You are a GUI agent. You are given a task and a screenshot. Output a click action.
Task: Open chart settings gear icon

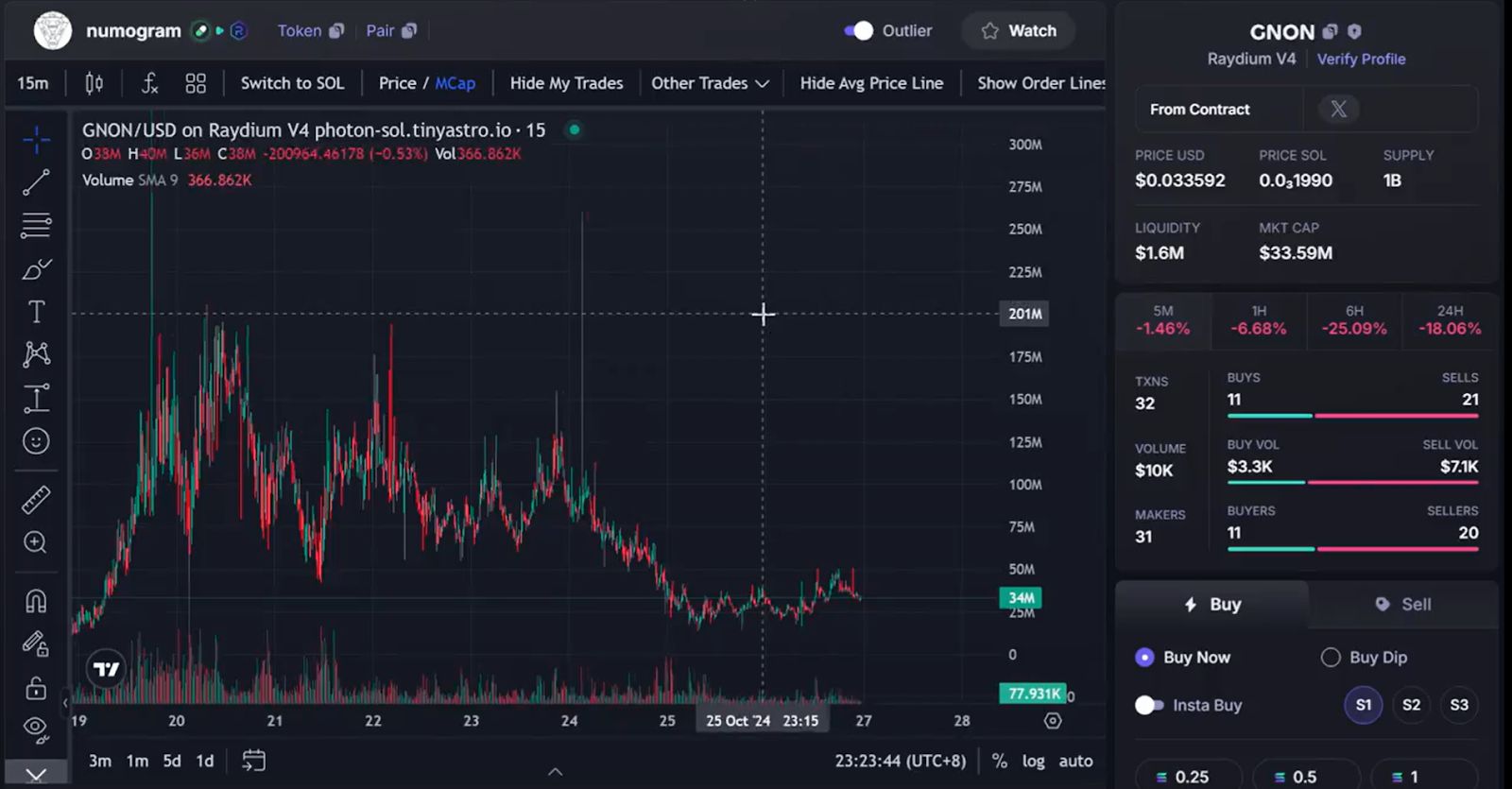(1053, 721)
